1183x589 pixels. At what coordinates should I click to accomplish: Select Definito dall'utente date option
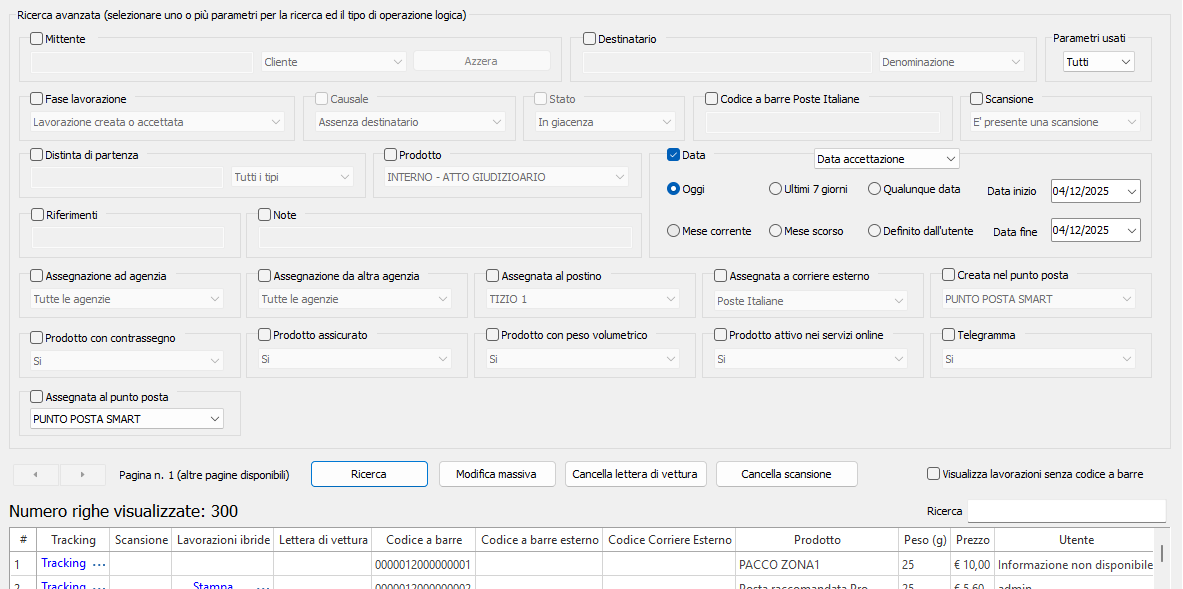pyautogui.click(x=875, y=231)
